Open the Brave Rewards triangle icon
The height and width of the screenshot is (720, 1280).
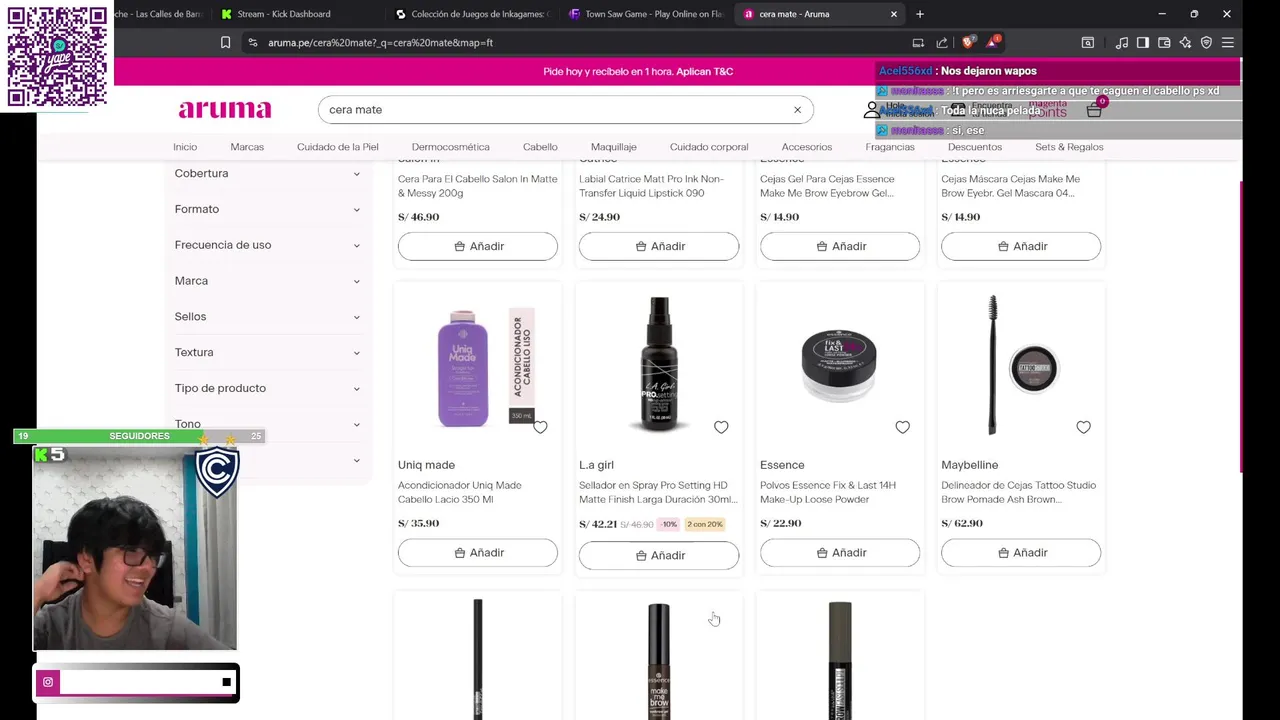click(992, 42)
